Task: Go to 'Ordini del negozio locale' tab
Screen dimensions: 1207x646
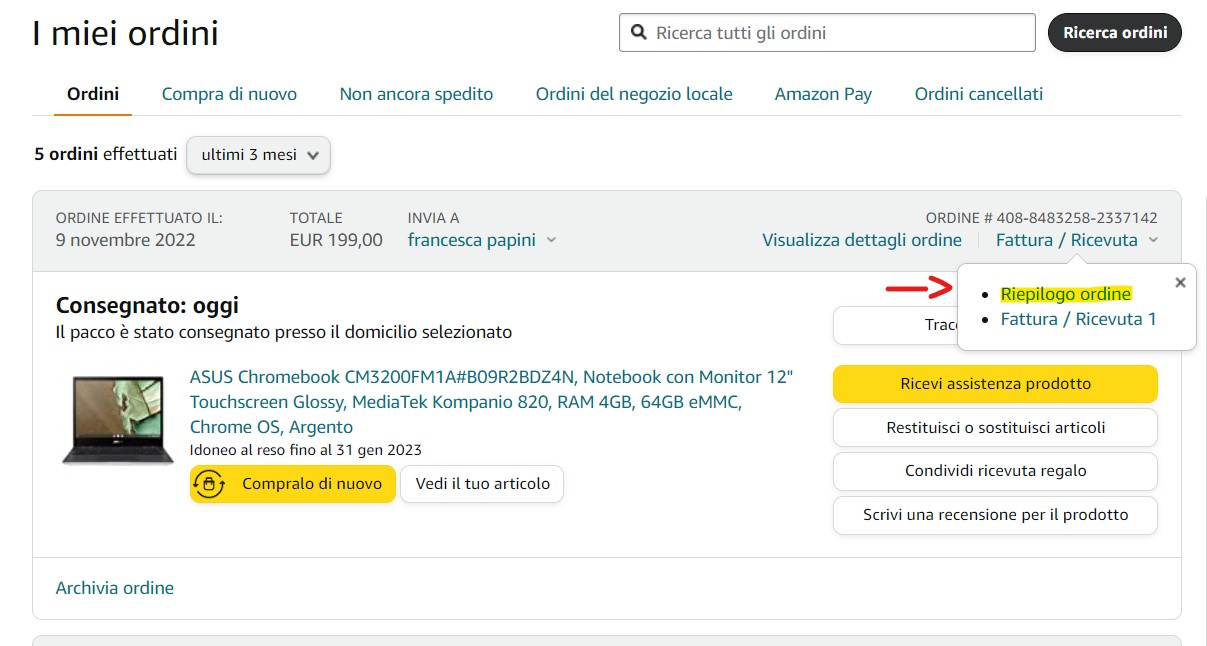Action: [x=634, y=94]
